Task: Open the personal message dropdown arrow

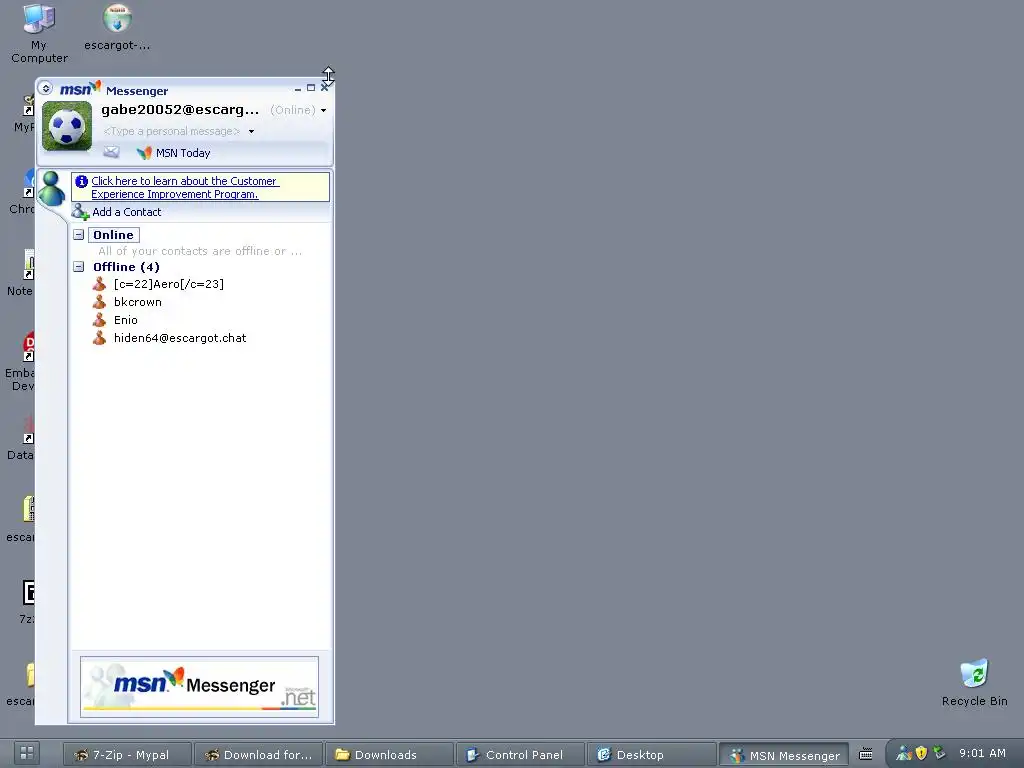Action: tap(251, 131)
